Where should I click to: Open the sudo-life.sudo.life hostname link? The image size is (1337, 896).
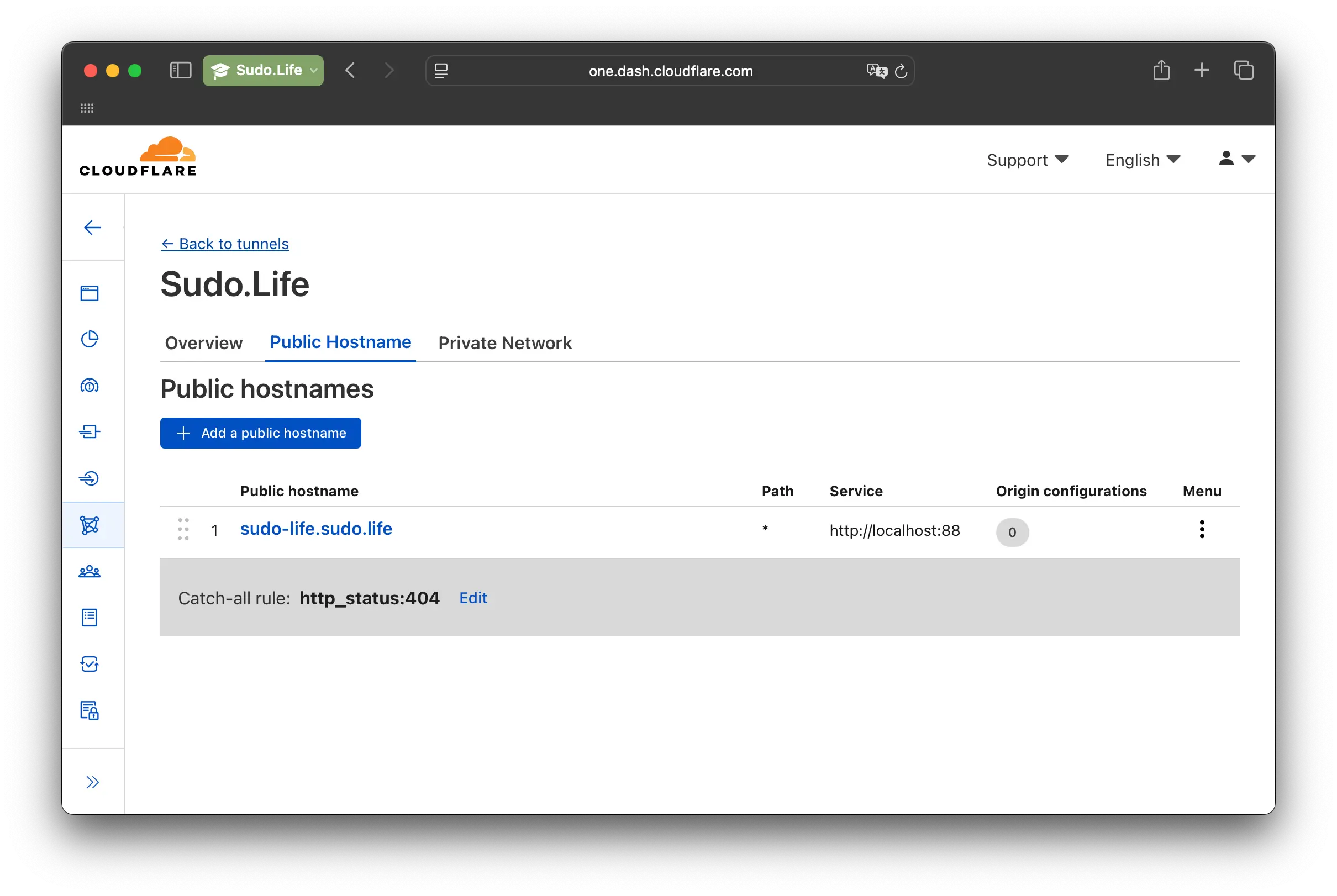316,529
